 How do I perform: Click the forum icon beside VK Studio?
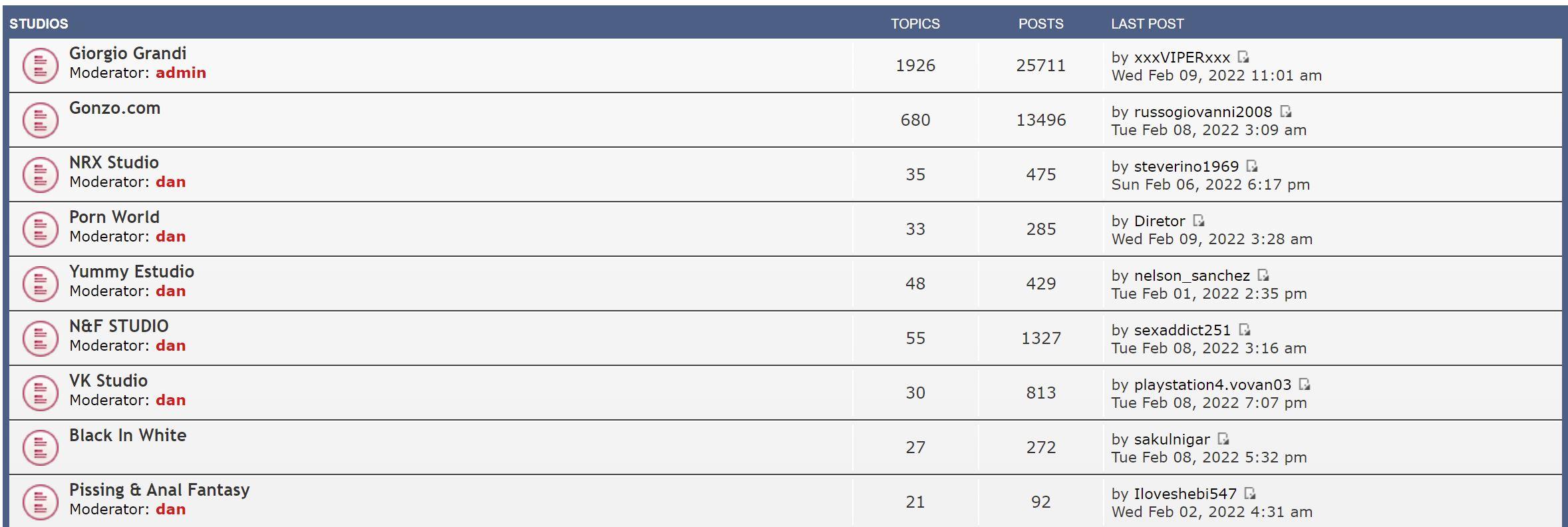(40, 393)
